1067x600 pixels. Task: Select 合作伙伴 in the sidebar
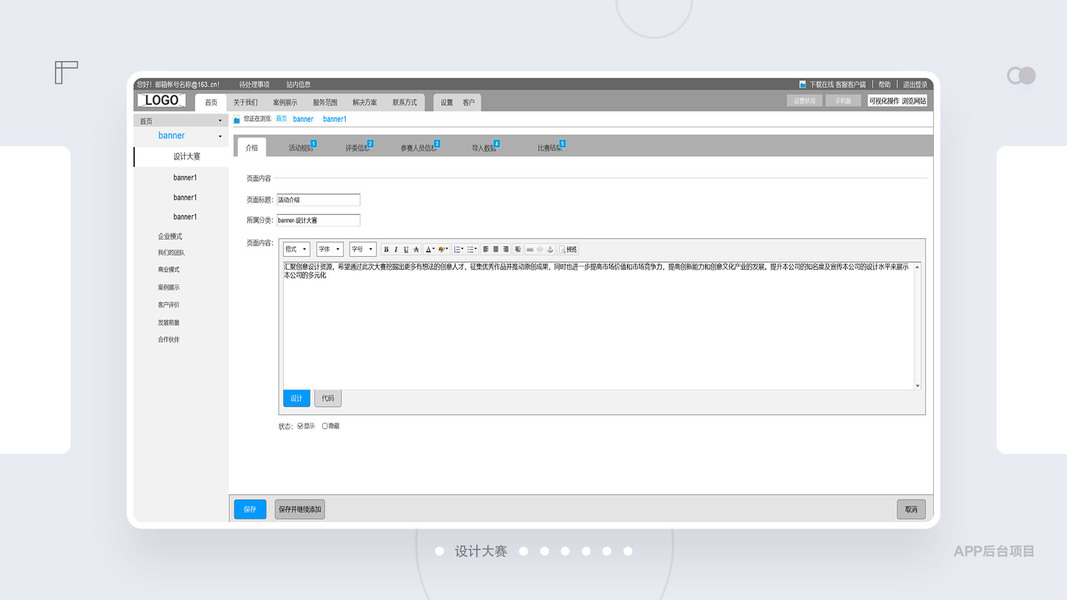169,339
